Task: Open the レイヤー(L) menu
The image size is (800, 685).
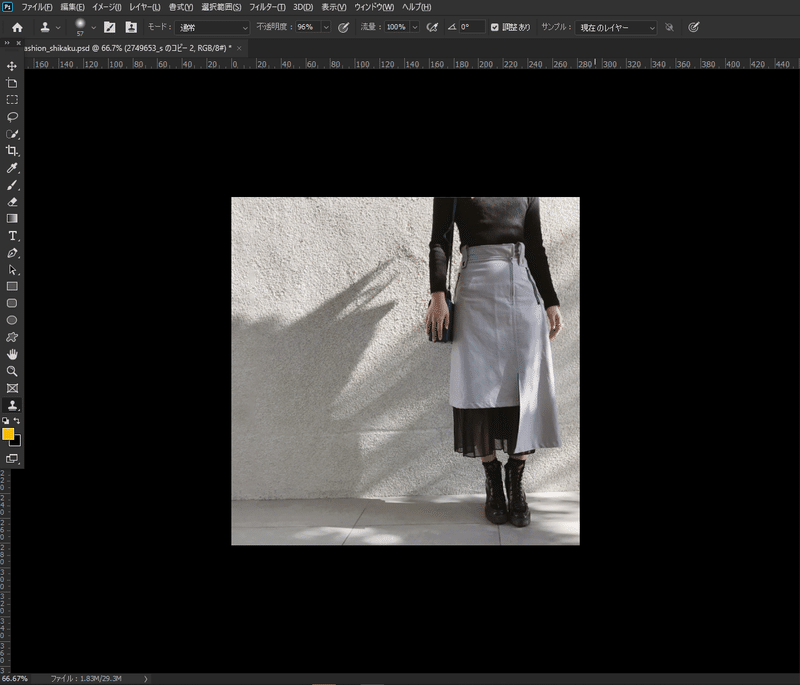Action: (x=145, y=7)
